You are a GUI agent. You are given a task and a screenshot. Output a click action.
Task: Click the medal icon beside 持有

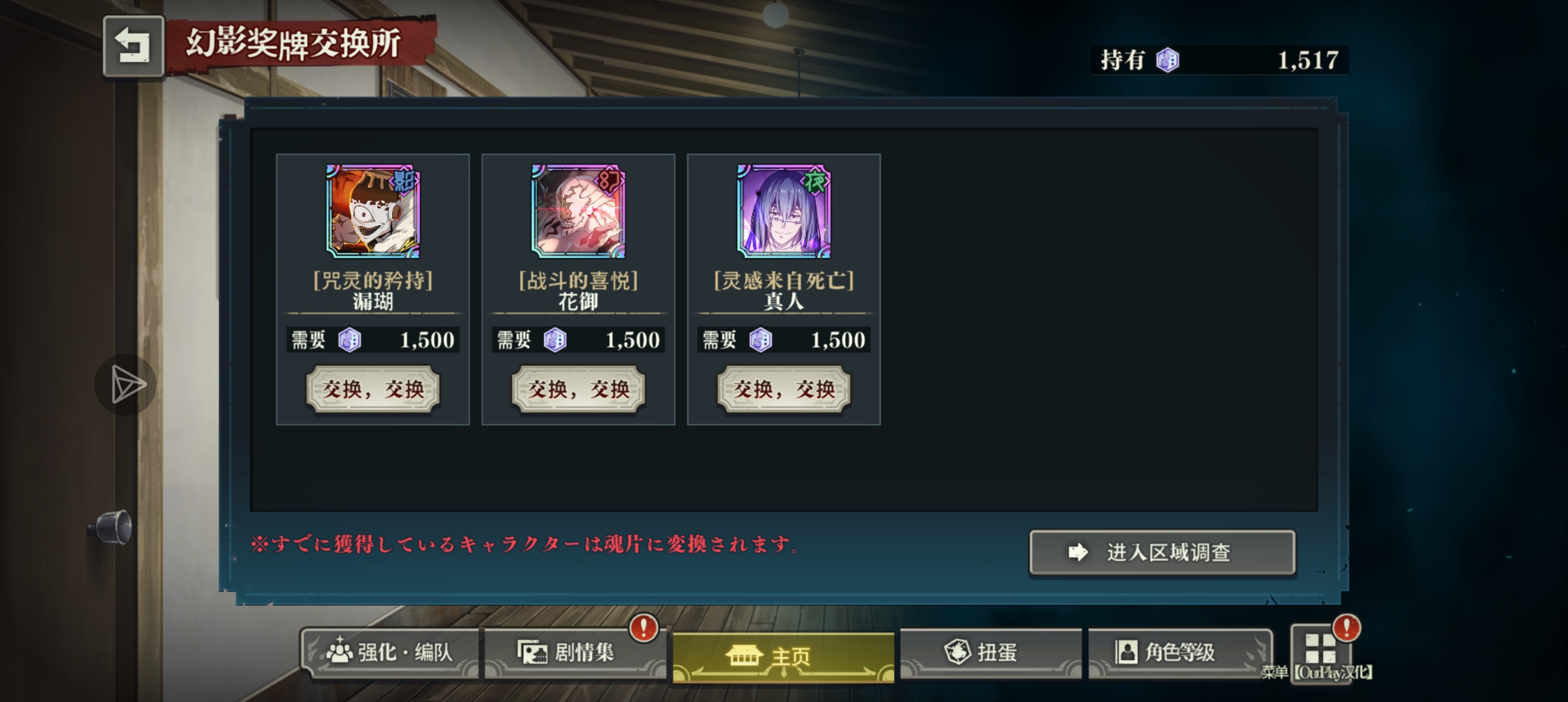[1168, 60]
